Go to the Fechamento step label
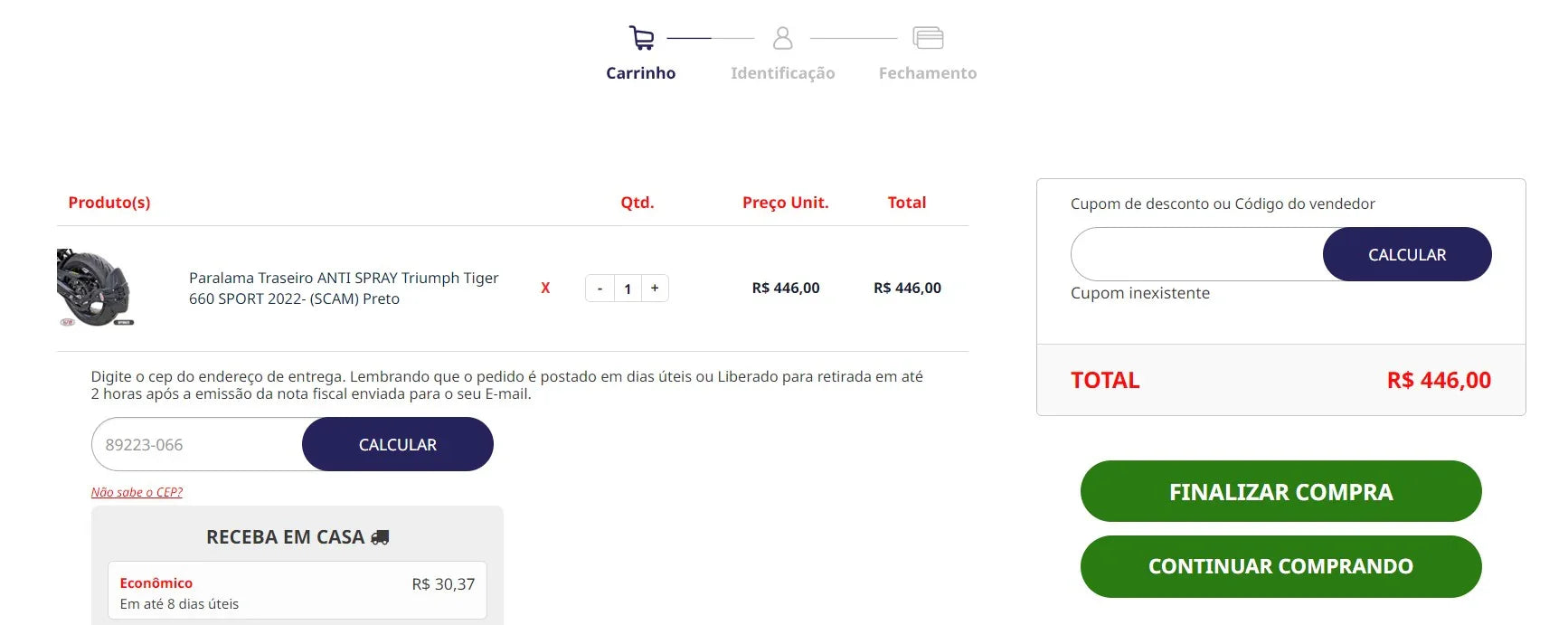Screen dimensions: 1568x625 [927, 73]
